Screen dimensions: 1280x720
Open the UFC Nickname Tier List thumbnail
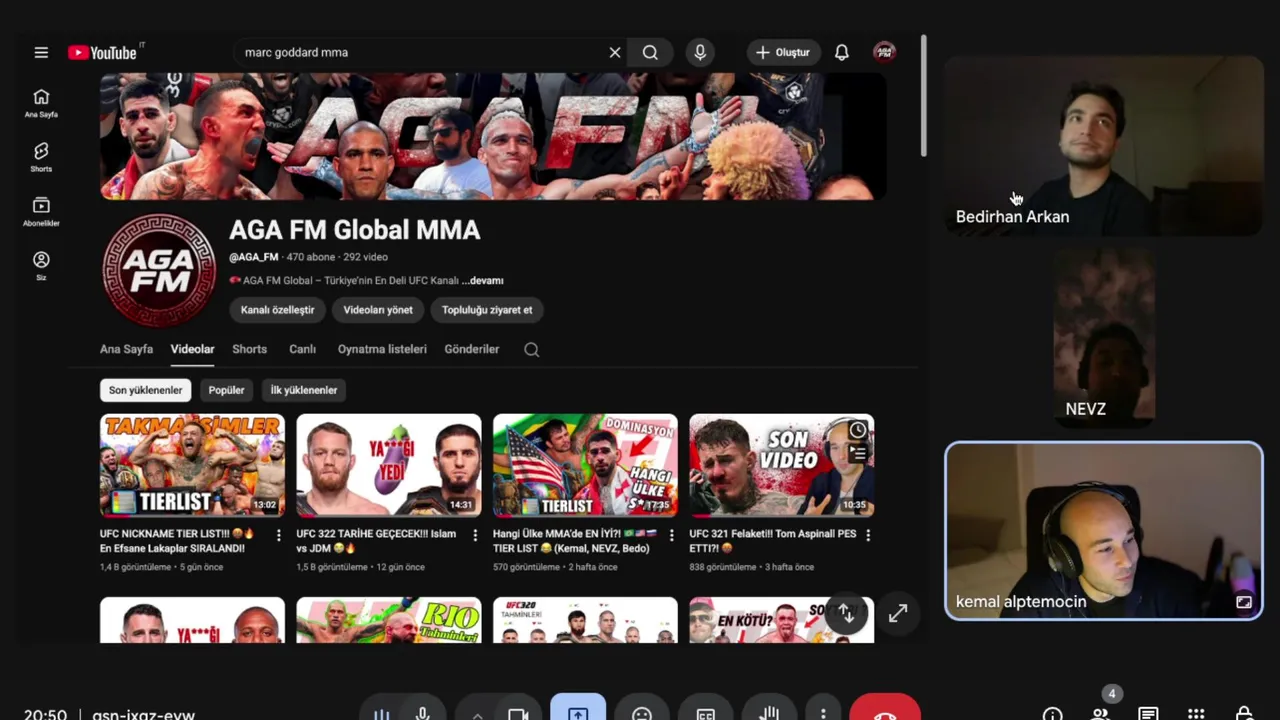click(x=192, y=466)
